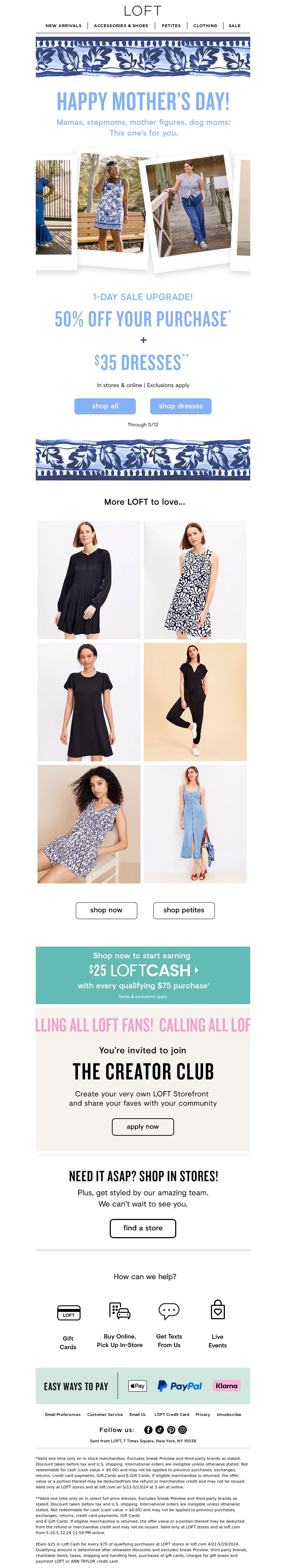Open the LOFT TikTok icon
Image resolution: width=286 pixels, height=1568 pixels.
click(x=160, y=1430)
